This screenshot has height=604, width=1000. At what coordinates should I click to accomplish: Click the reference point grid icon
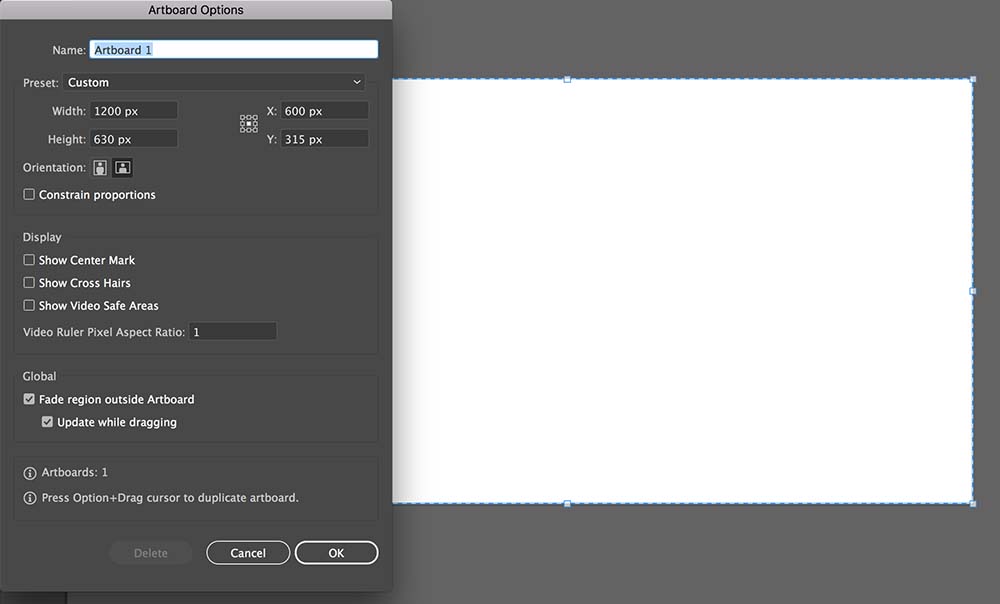(249, 124)
